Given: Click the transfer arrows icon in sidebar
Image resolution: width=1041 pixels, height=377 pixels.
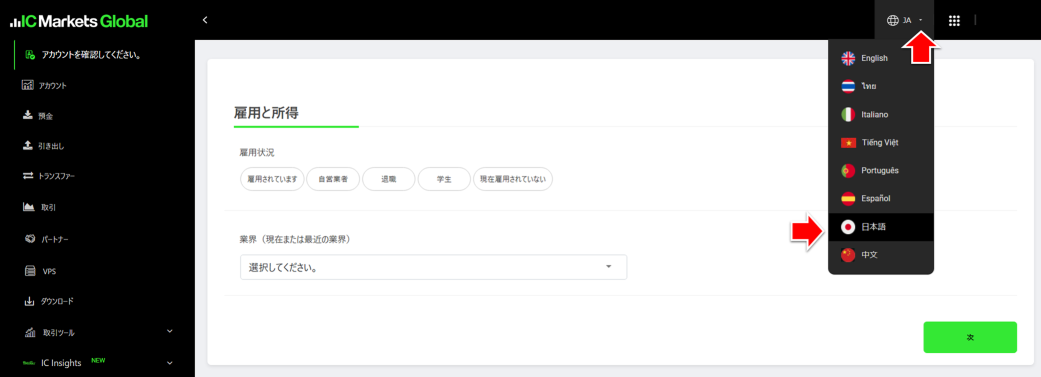Looking at the screenshot, I should click(x=28, y=176).
